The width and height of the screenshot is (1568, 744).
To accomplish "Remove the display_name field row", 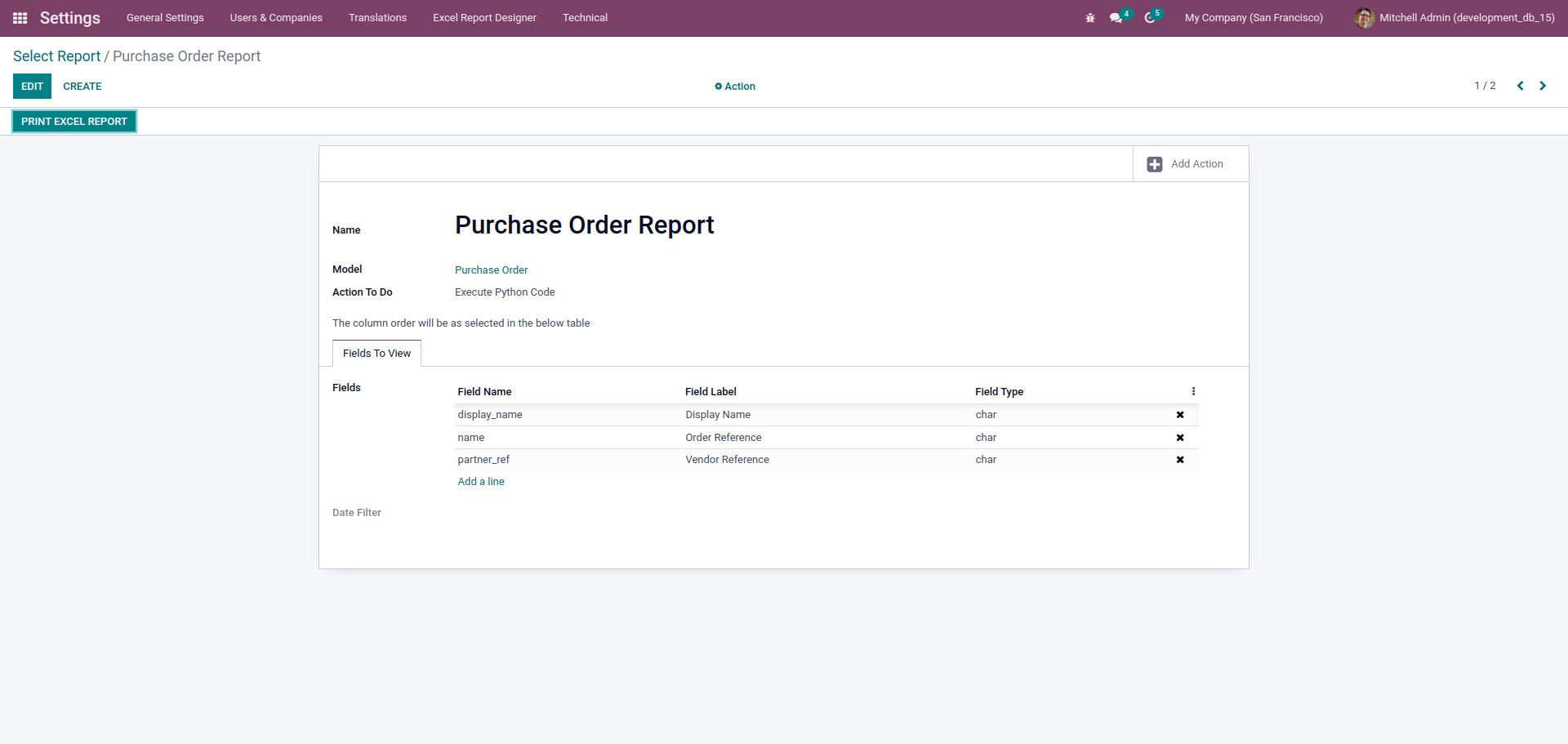I will 1180,415.
